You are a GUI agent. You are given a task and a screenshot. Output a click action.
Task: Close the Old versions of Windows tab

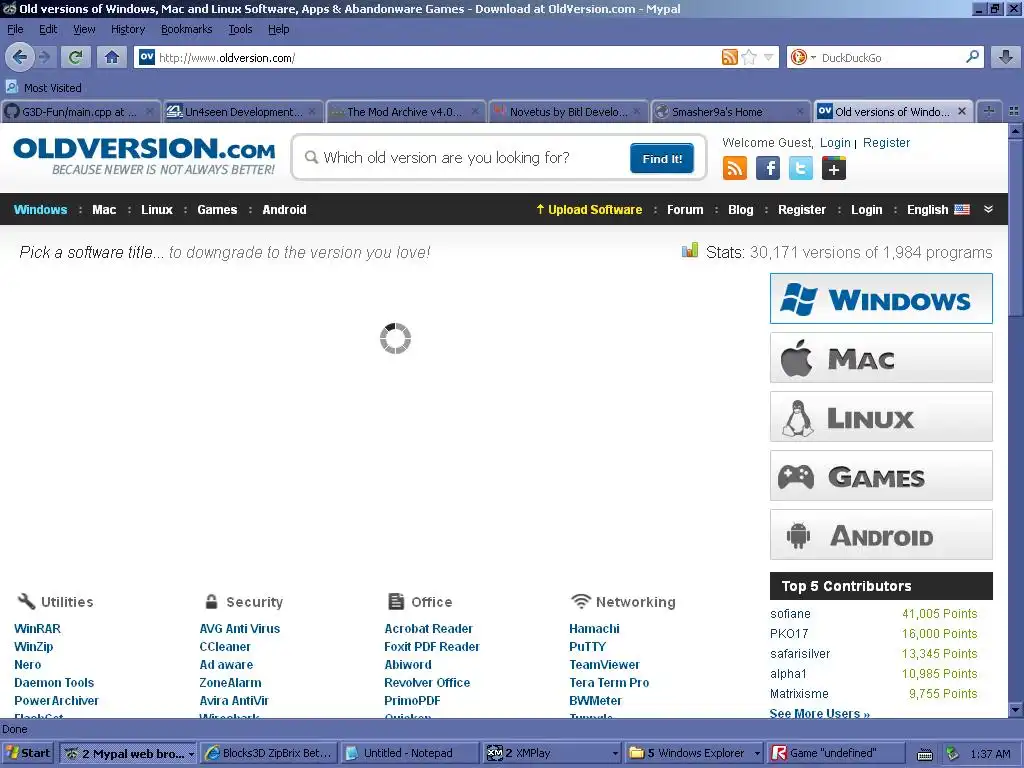coord(962,112)
